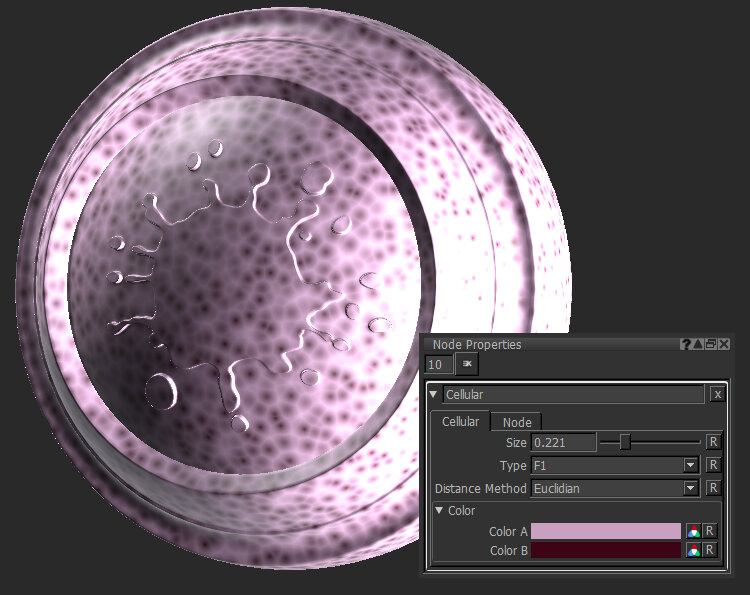
Task: Switch to the Node tab
Action: 517,423
